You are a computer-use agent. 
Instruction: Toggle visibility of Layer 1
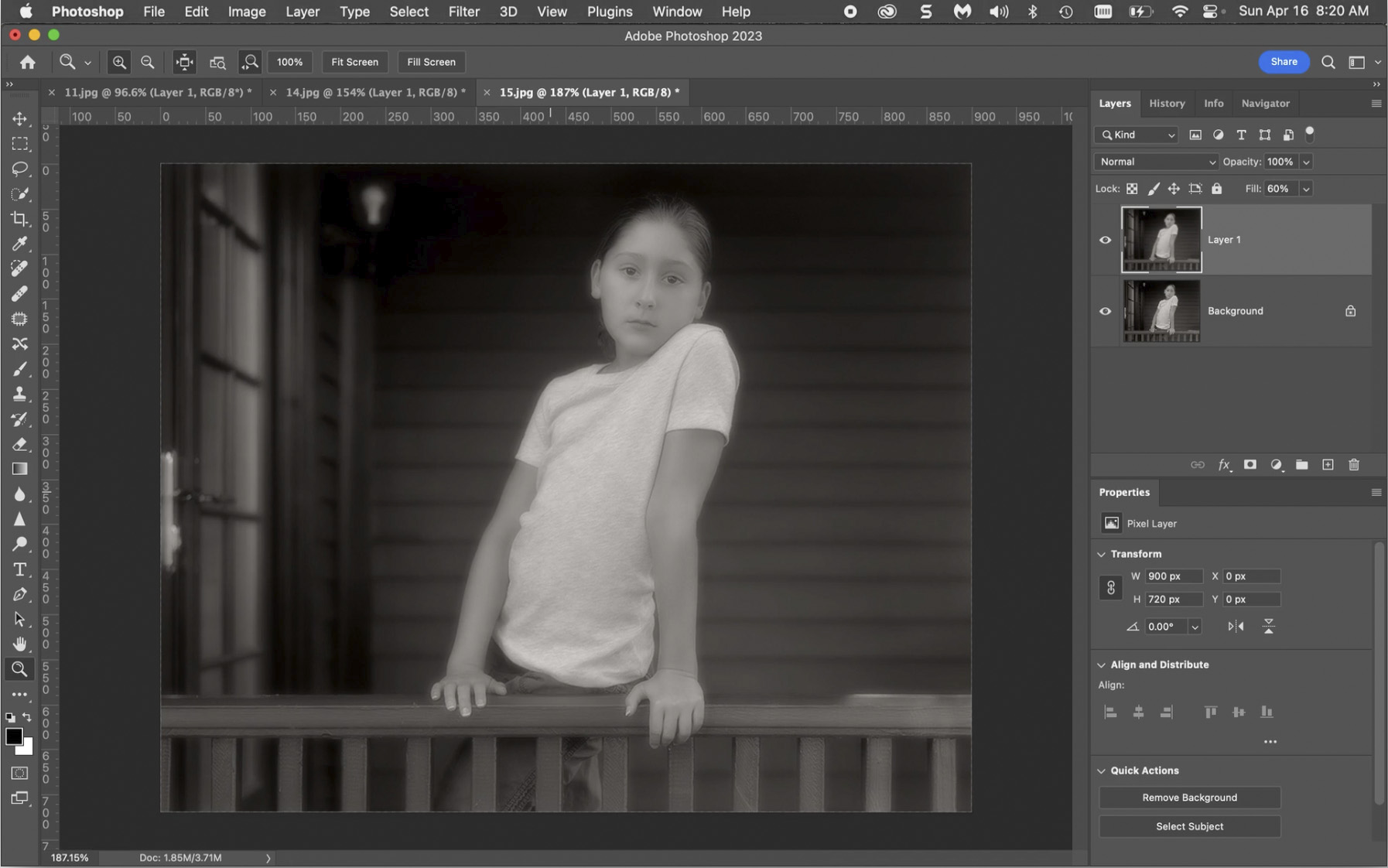pyautogui.click(x=1105, y=240)
